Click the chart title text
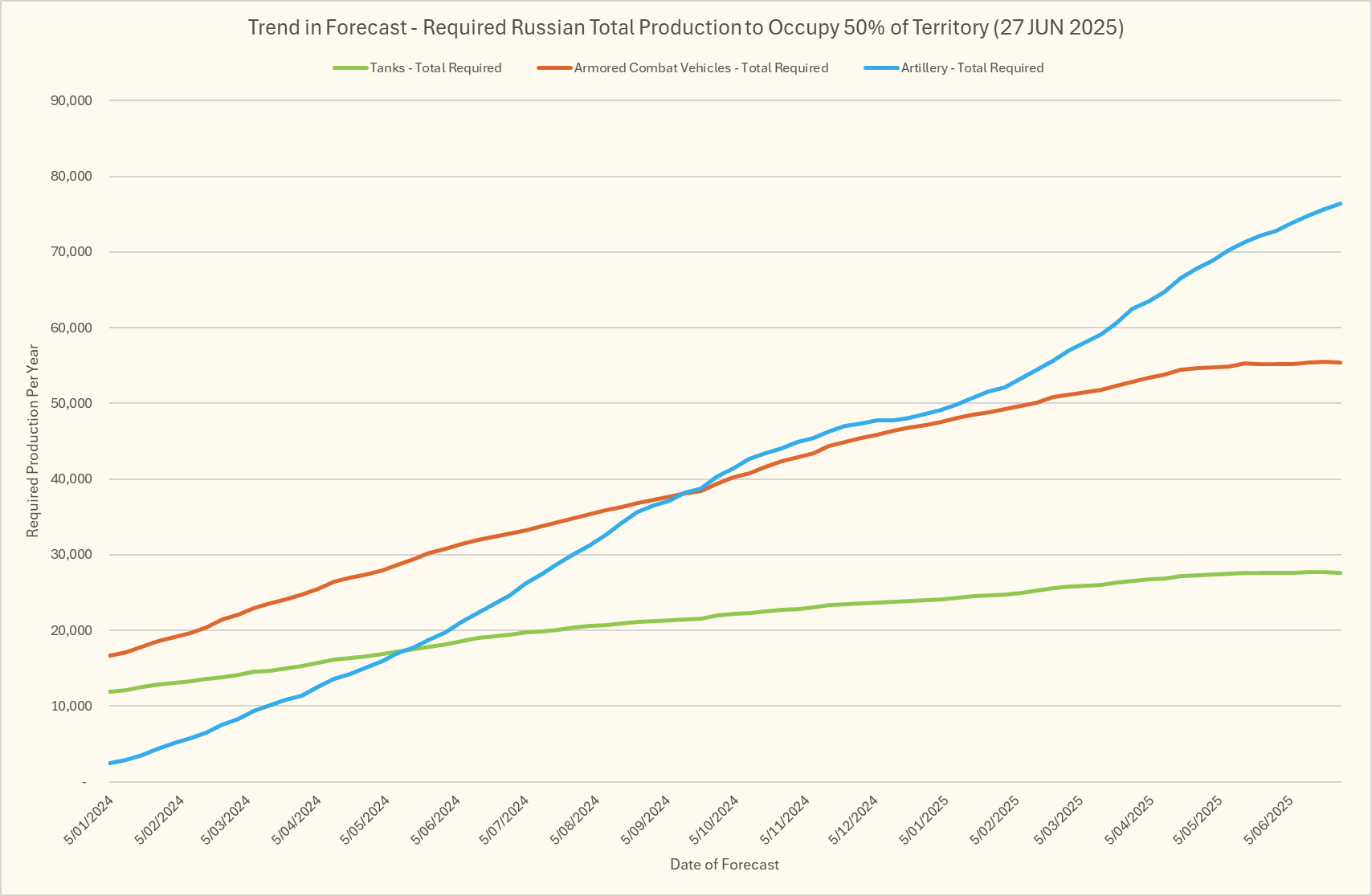 point(685,27)
